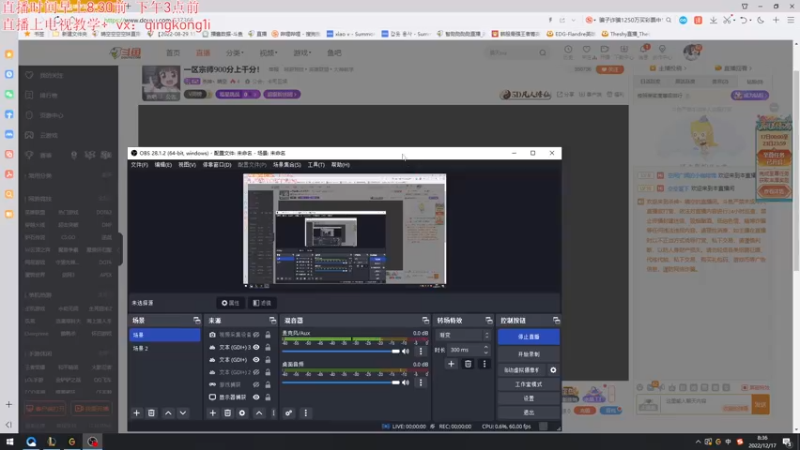
Task: Float the 转场特效 dock panel
Action: pyautogui.click(x=489, y=320)
